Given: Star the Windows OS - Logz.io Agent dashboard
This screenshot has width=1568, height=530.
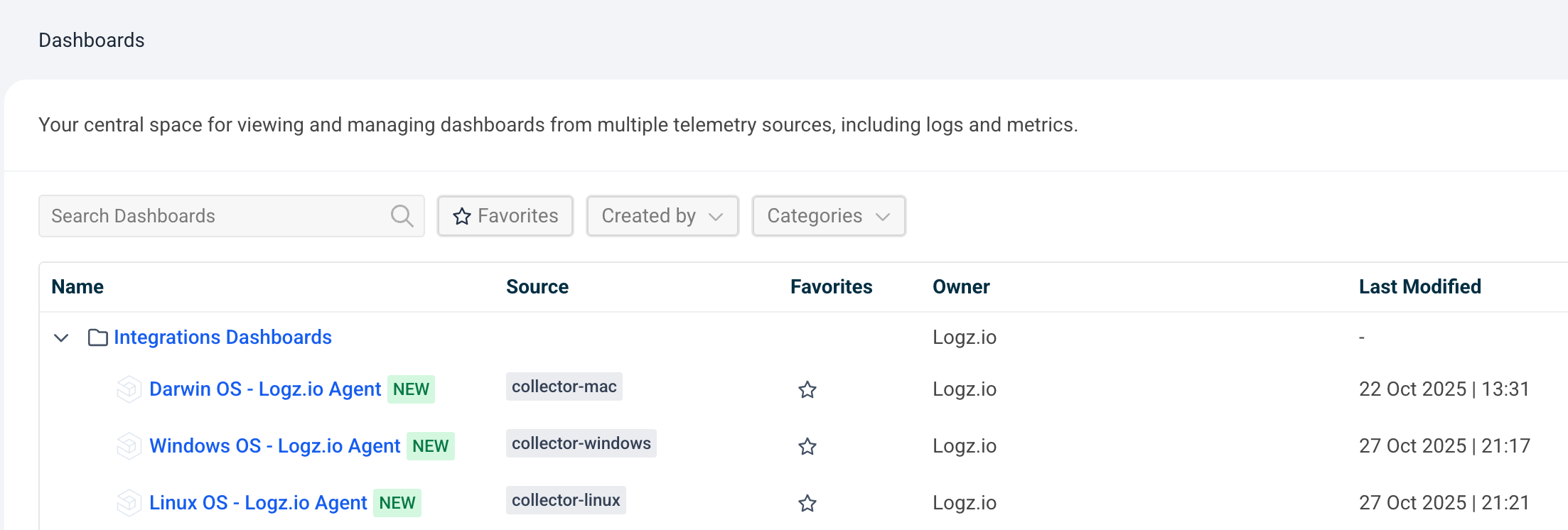Looking at the screenshot, I should (x=807, y=447).
